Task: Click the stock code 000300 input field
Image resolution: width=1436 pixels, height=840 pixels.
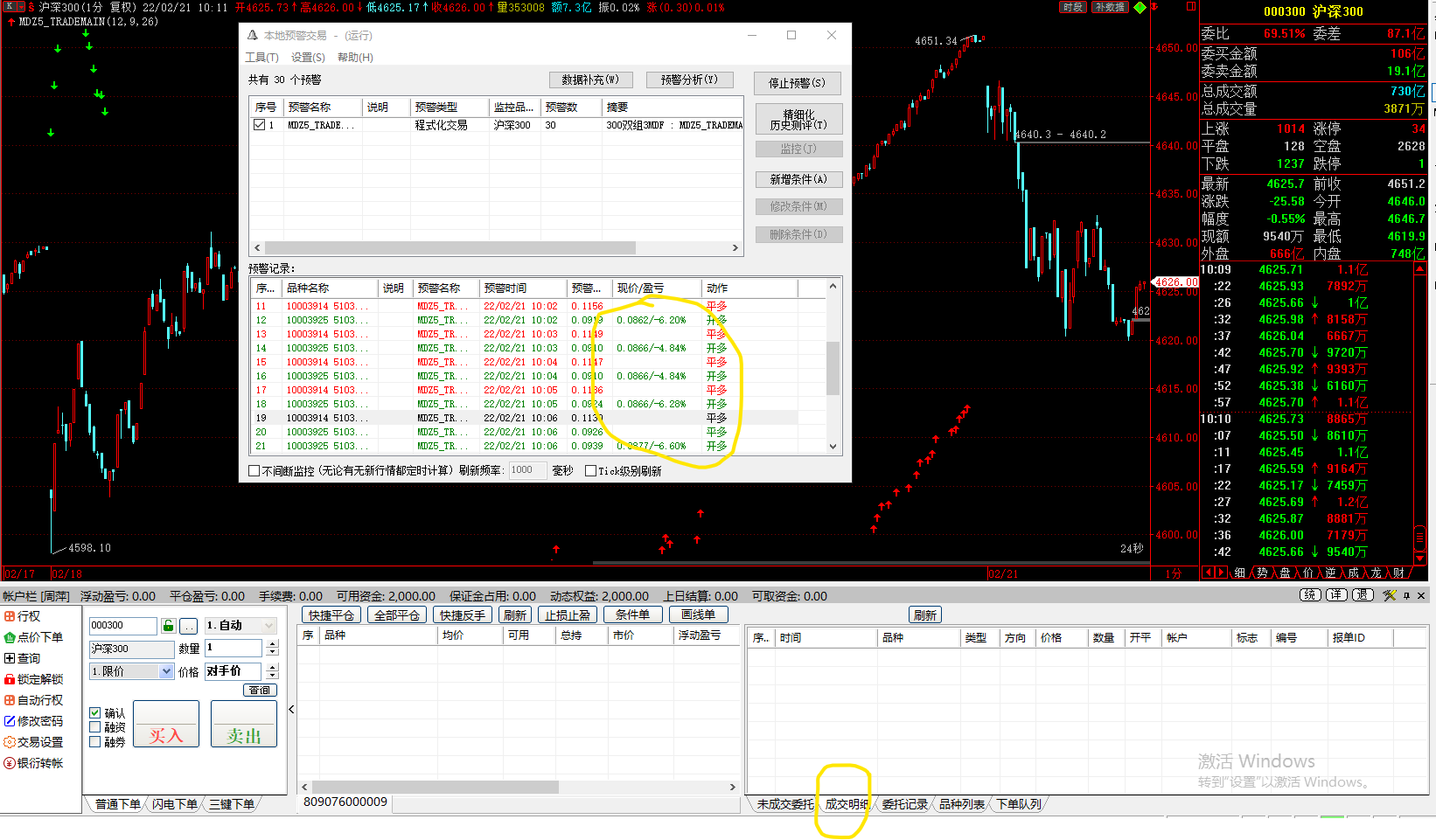Action: [123, 626]
